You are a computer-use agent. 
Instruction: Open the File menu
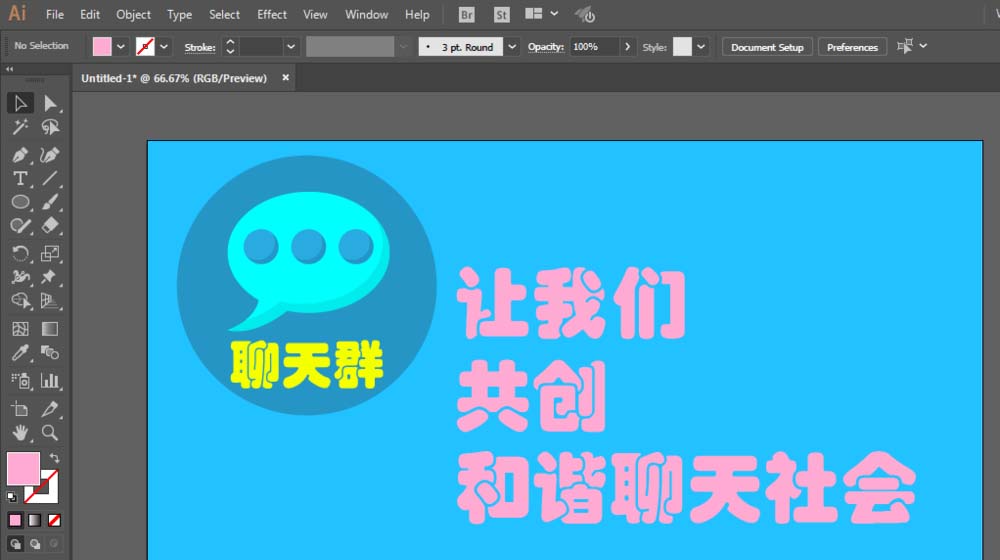pos(55,15)
